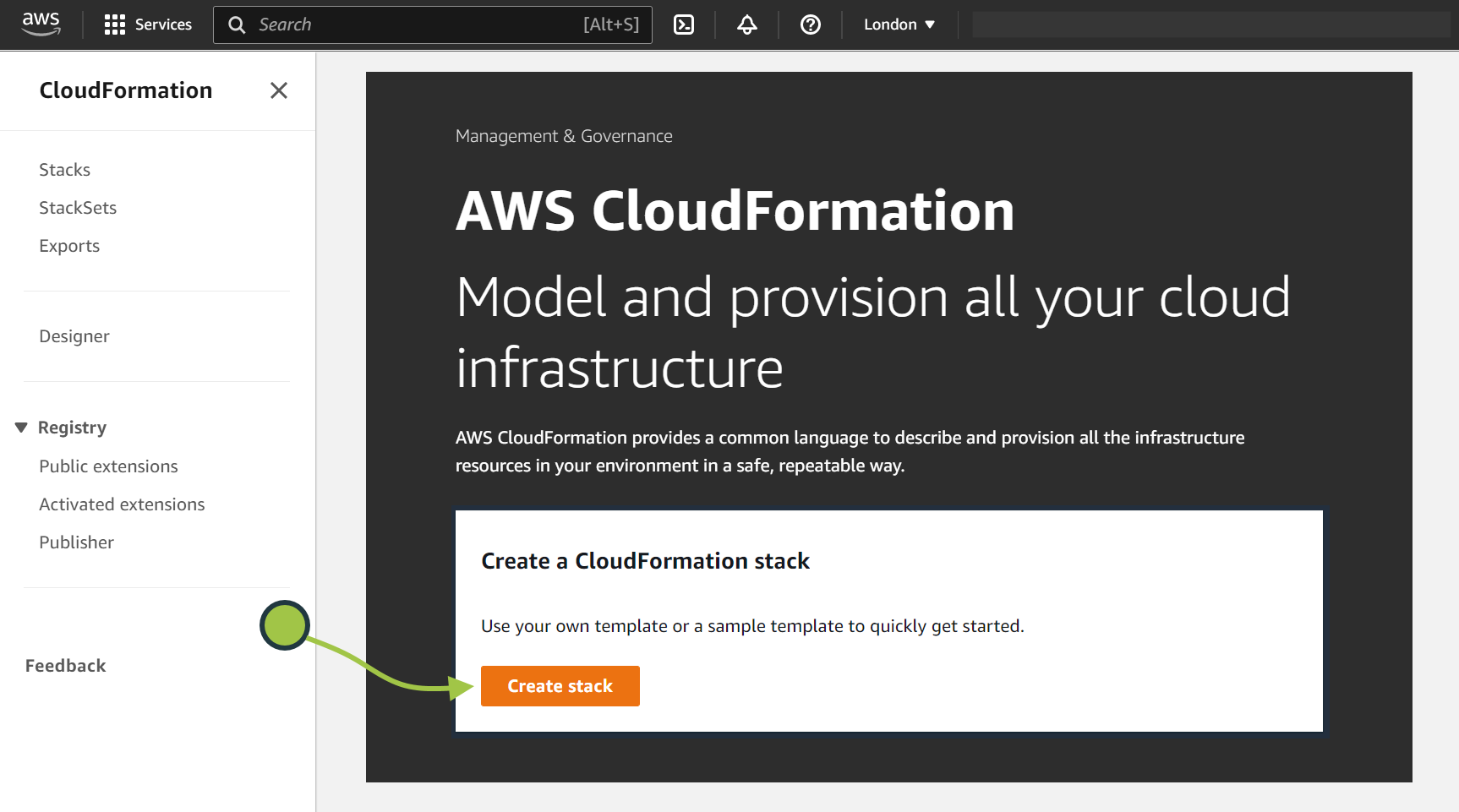Click the green tutorial hotspot circle
Screen dimensions: 1459x812
coord(285,625)
